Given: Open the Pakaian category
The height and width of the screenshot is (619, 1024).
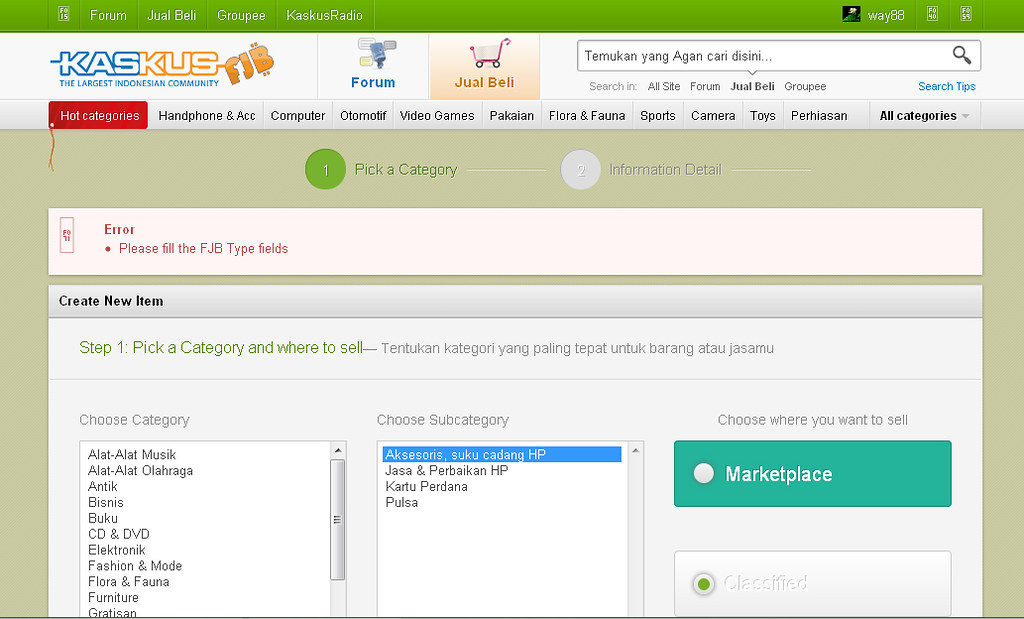Looking at the screenshot, I should [x=512, y=116].
